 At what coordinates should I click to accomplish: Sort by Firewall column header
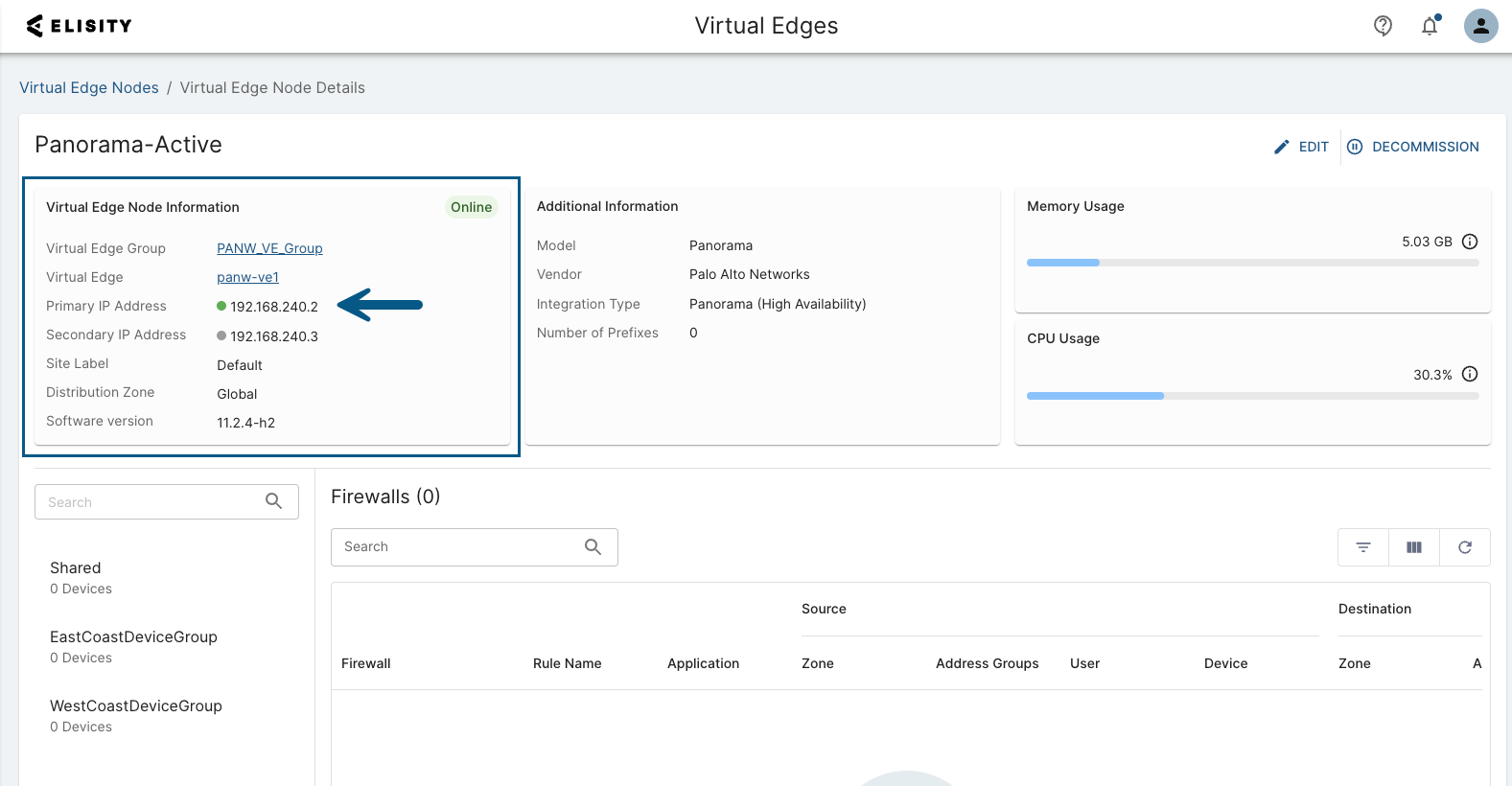[366, 663]
